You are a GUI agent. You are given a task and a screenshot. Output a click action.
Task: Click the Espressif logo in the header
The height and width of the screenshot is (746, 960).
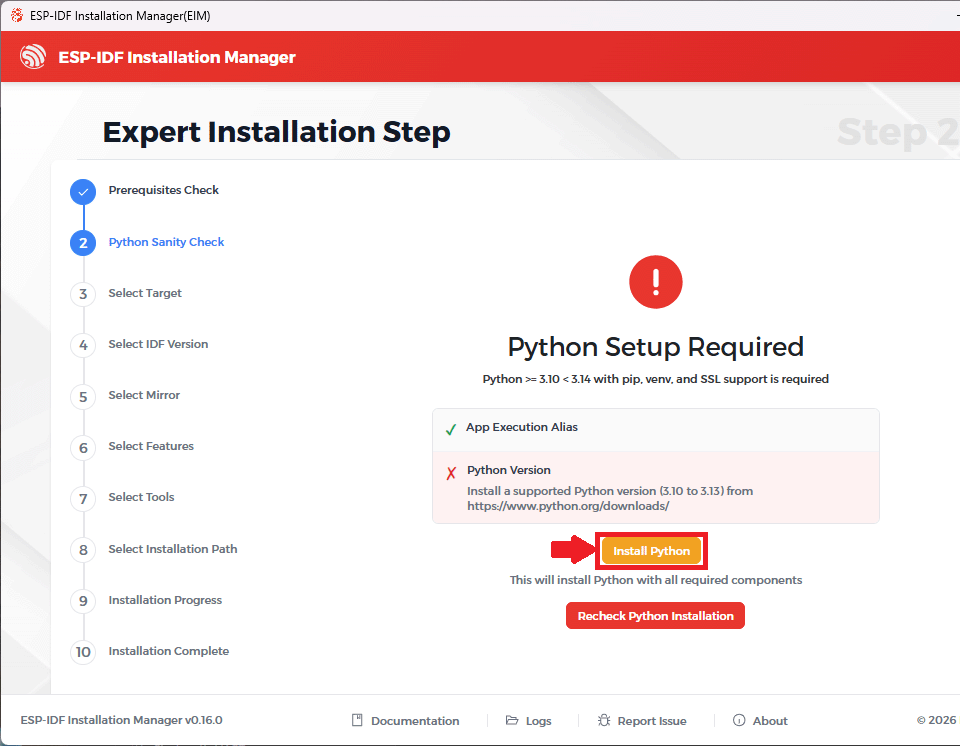[32, 57]
